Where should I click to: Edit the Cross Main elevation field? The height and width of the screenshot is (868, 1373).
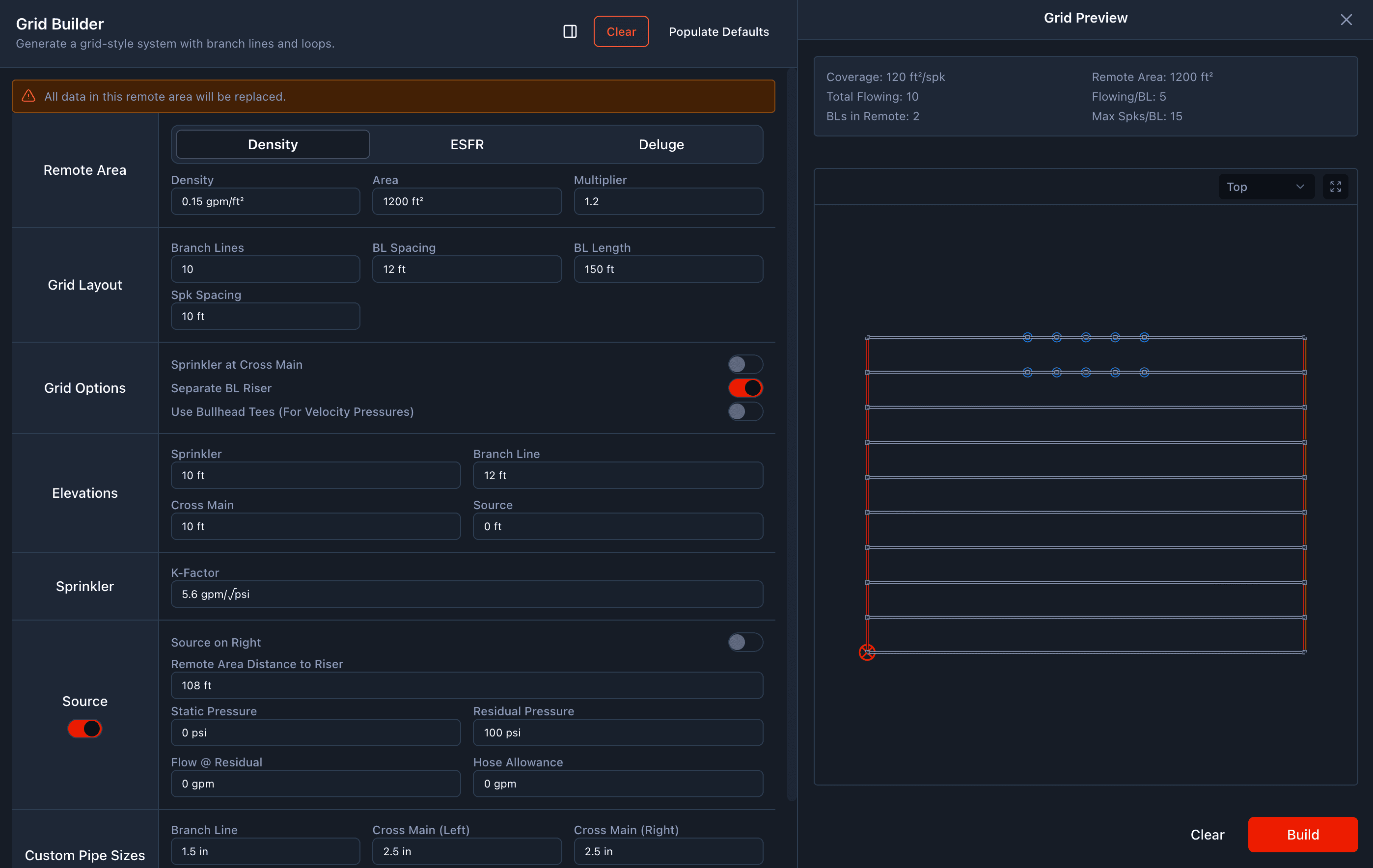point(315,527)
